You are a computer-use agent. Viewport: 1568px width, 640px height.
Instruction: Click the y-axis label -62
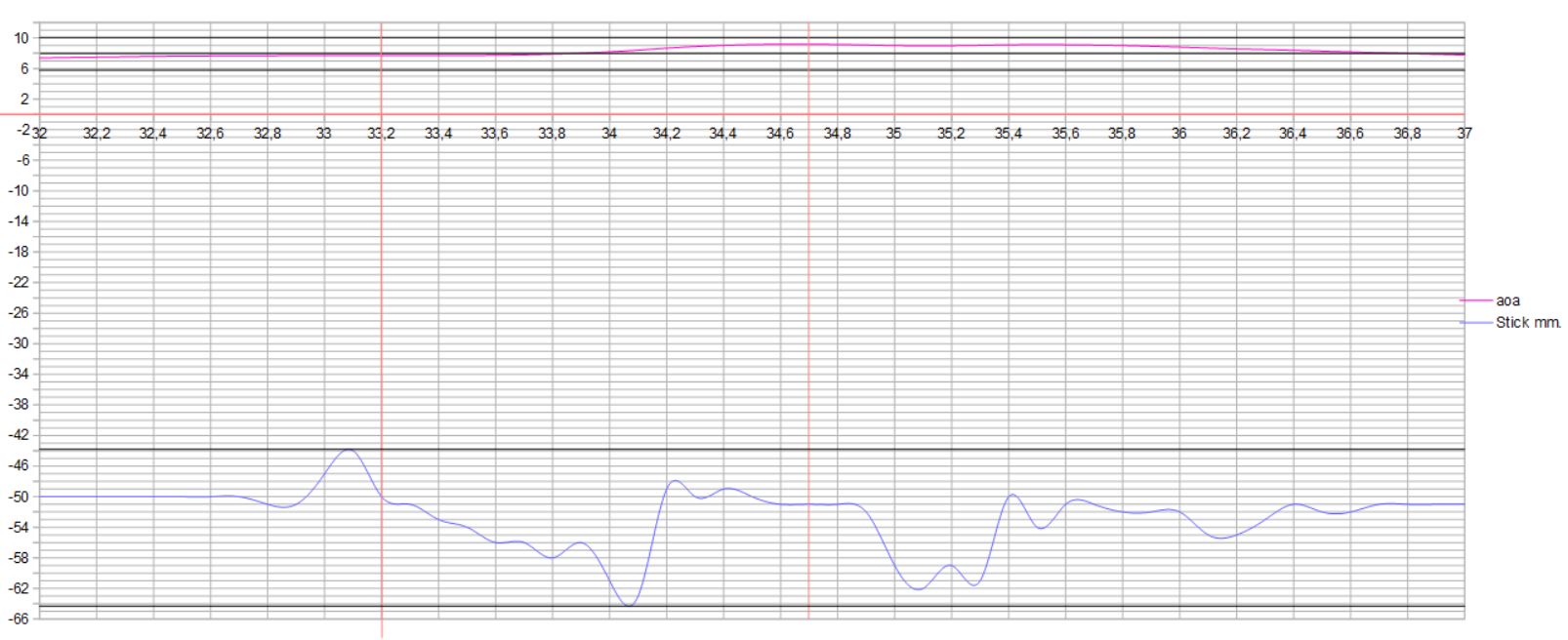click(x=20, y=588)
